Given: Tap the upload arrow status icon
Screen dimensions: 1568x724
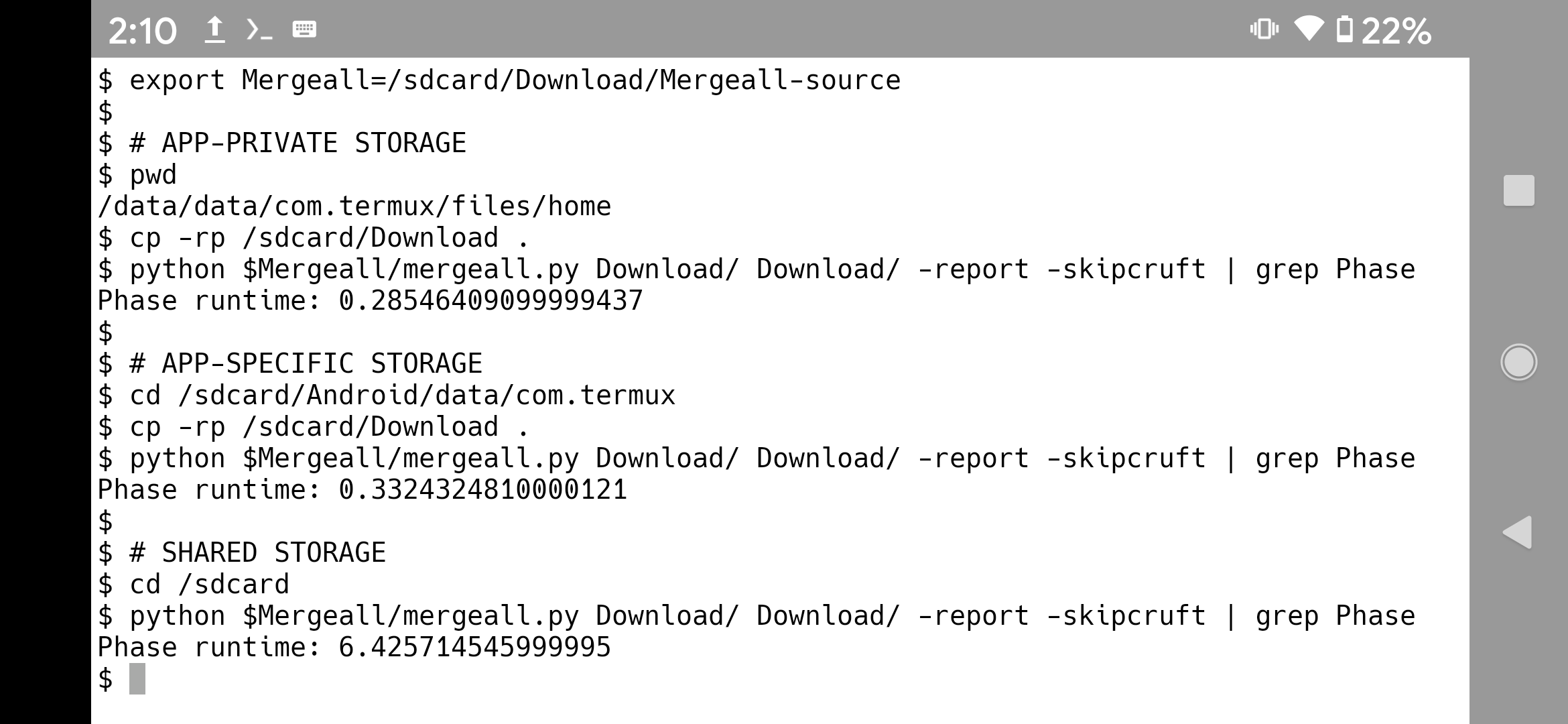Looking at the screenshot, I should 214,30.
